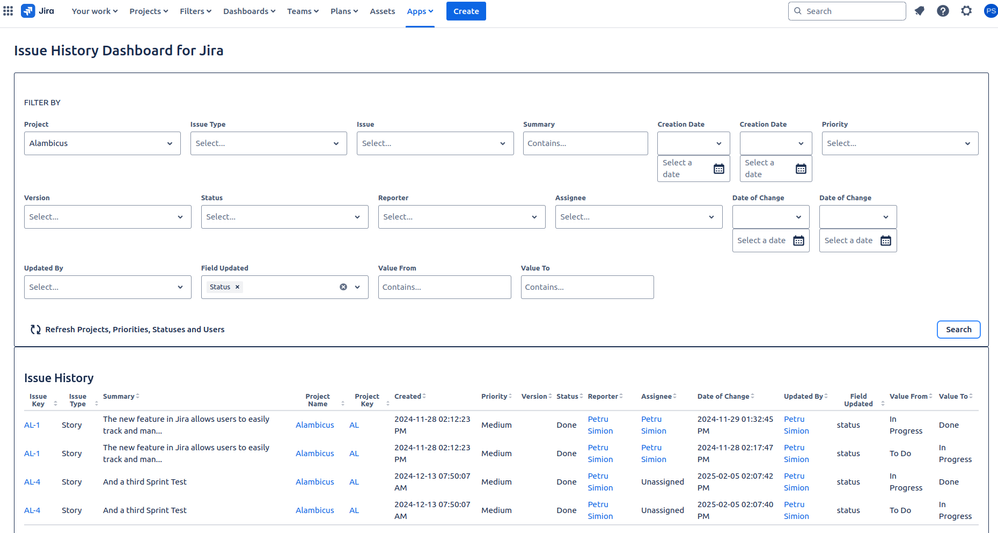Open calendar icon for first Date of Change
Image resolution: width=998 pixels, height=533 pixels.
[798, 241]
